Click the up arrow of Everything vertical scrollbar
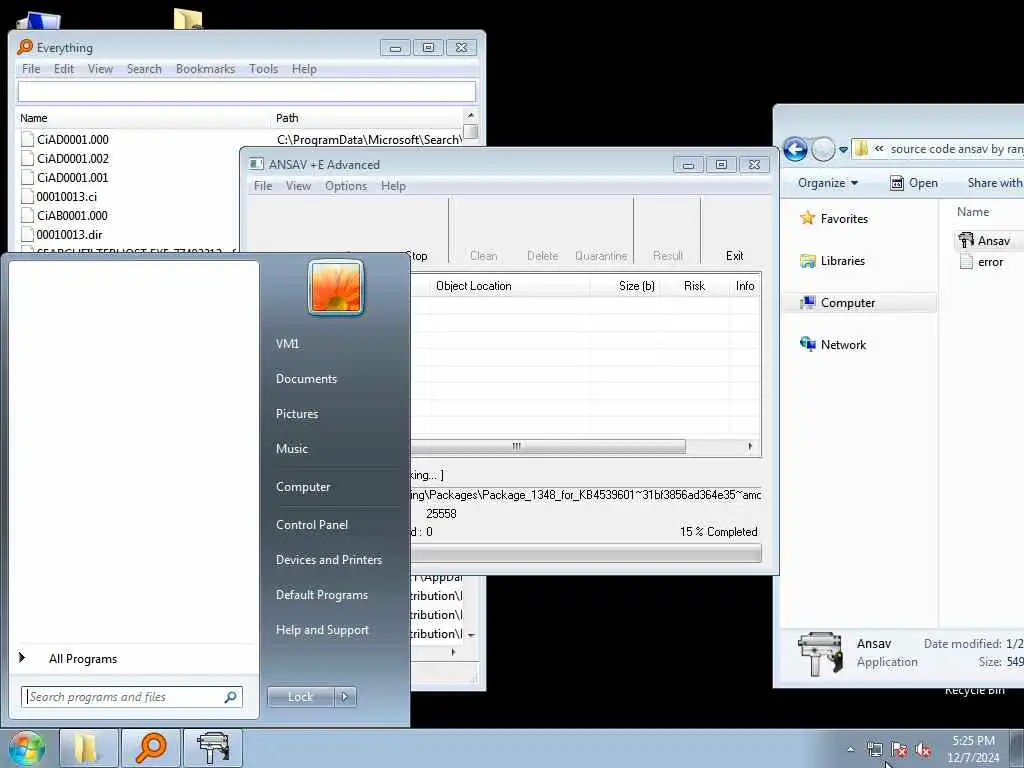Screen dimensions: 1024x768 pyautogui.click(x=471, y=116)
